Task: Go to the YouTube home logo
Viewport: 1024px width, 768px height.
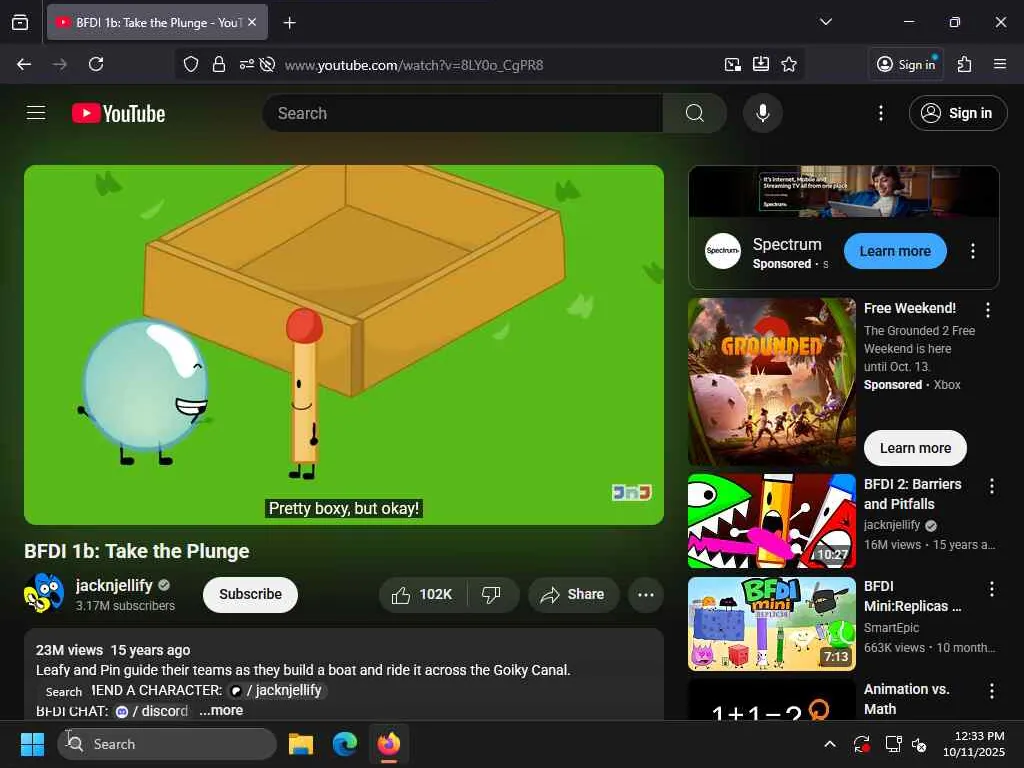Action: 118,114
